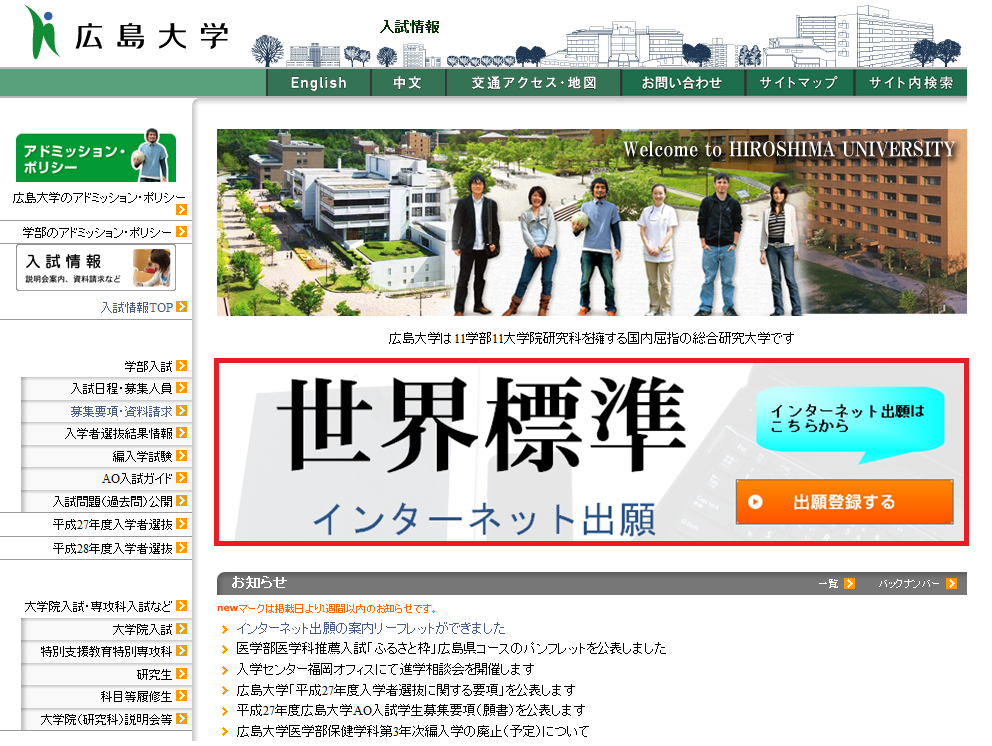Open 入学者選抜結果情報 link
992x746 pixels.
coord(118,433)
